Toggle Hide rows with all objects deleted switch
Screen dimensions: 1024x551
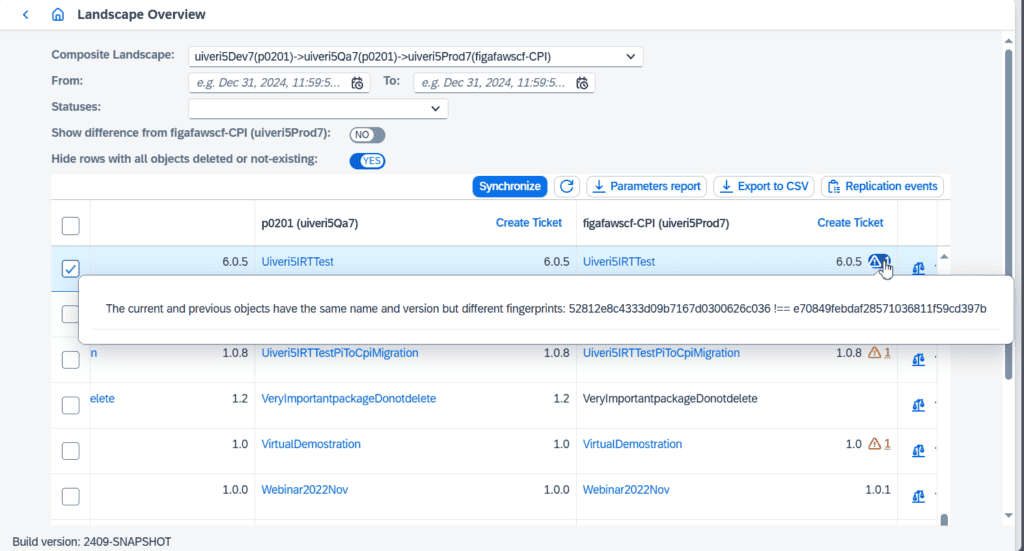point(367,161)
